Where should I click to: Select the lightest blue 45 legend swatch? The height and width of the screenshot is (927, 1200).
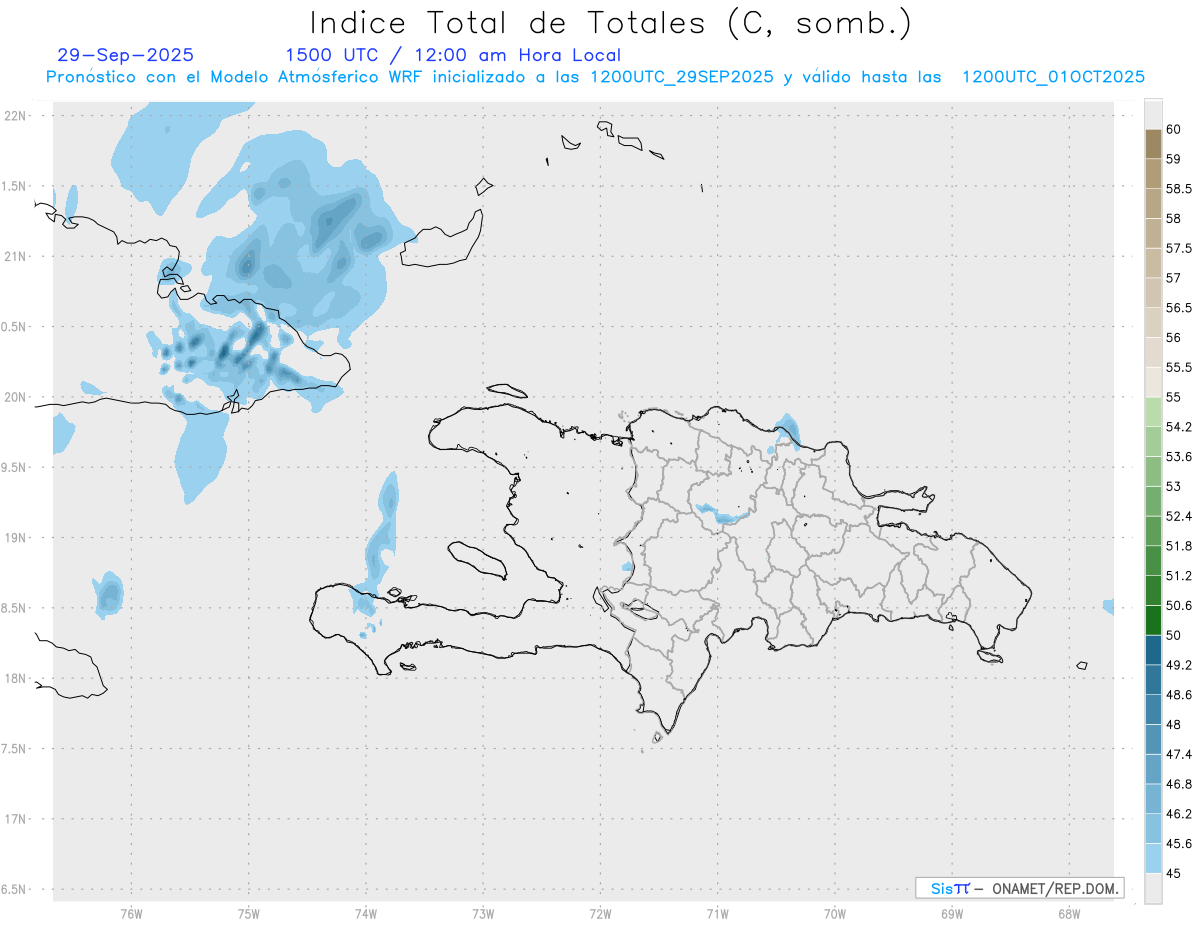[1153, 858]
